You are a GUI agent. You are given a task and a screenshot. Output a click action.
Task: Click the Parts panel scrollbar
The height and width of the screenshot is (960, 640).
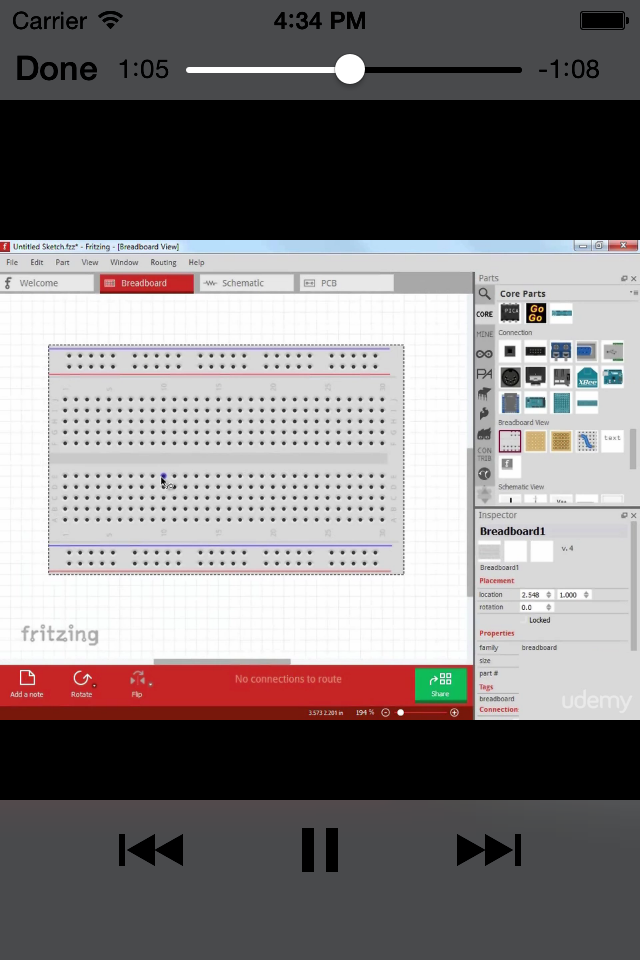point(633,449)
